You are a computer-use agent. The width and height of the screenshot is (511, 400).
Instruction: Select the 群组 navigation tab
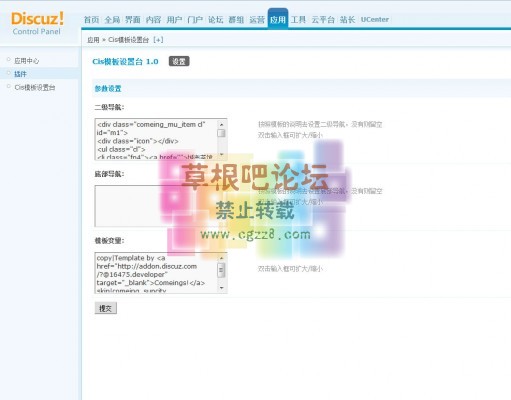[236, 20]
